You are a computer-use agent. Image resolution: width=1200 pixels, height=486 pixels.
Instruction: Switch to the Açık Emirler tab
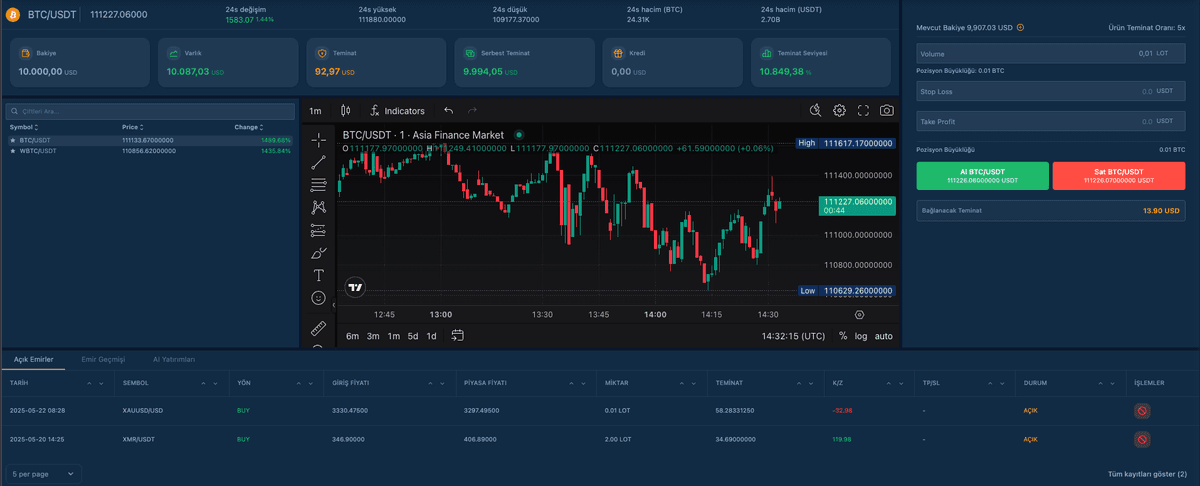point(33,359)
